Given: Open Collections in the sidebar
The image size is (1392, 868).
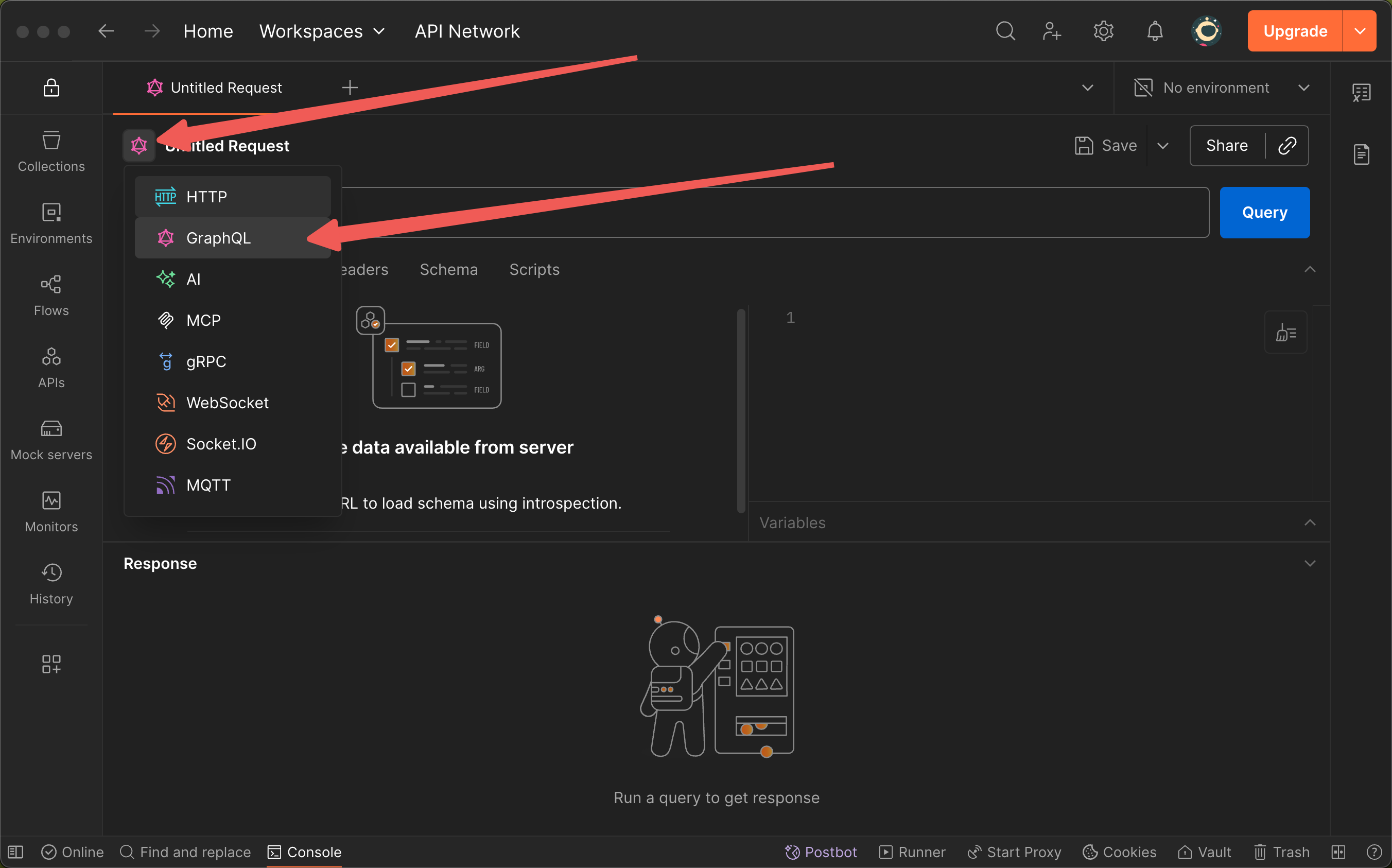Looking at the screenshot, I should pos(51,151).
